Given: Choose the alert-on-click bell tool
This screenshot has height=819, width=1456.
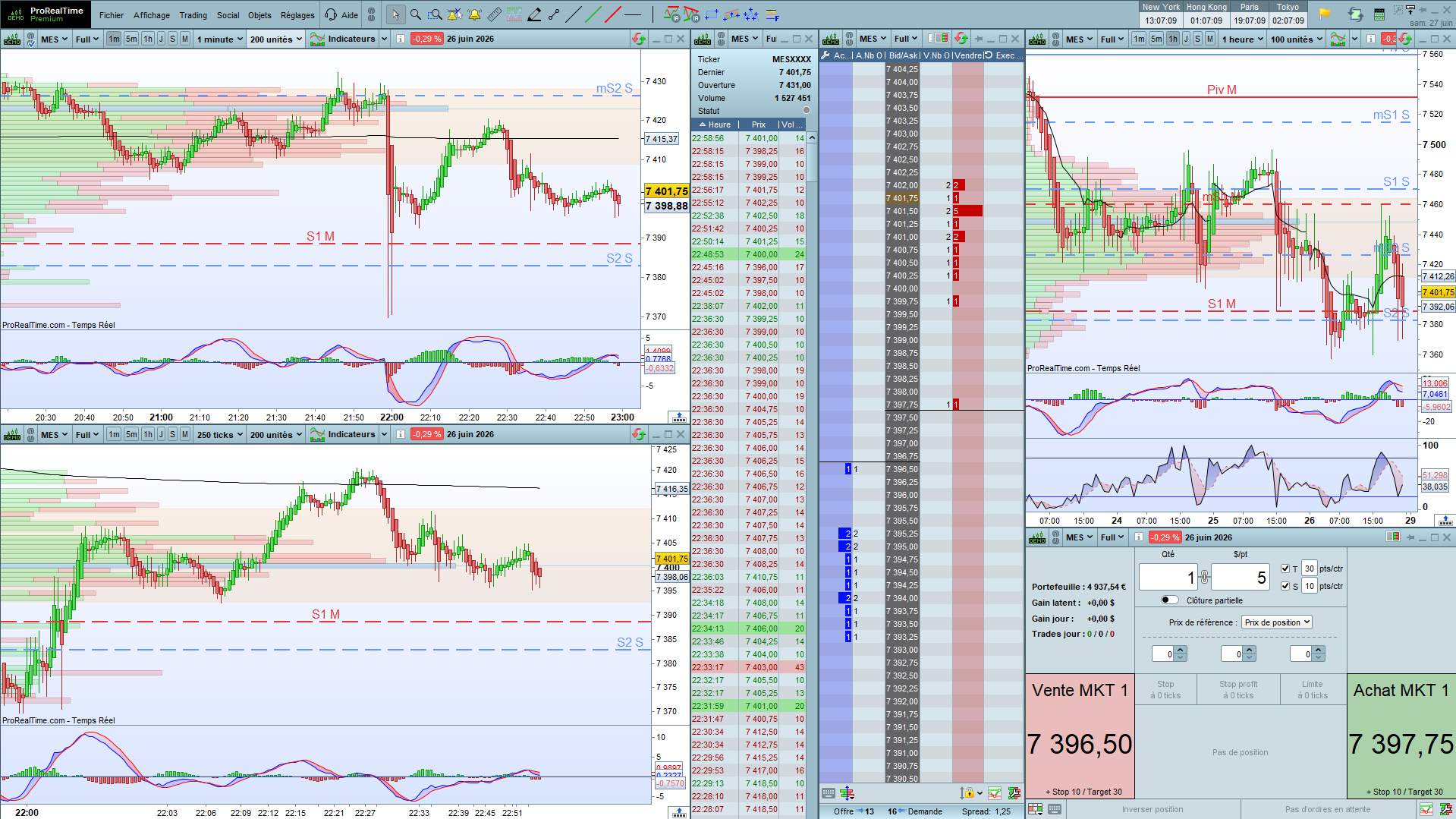Looking at the screenshot, I should (x=454, y=14).
